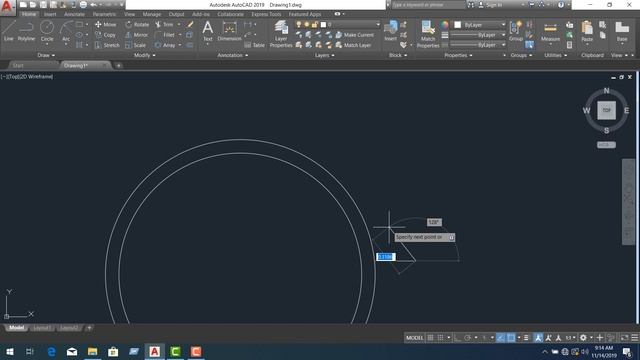This screenshot has height=360, width=640.
Task: Toggle drawing grid display in status bar
Action: click(x=430, y=338)
